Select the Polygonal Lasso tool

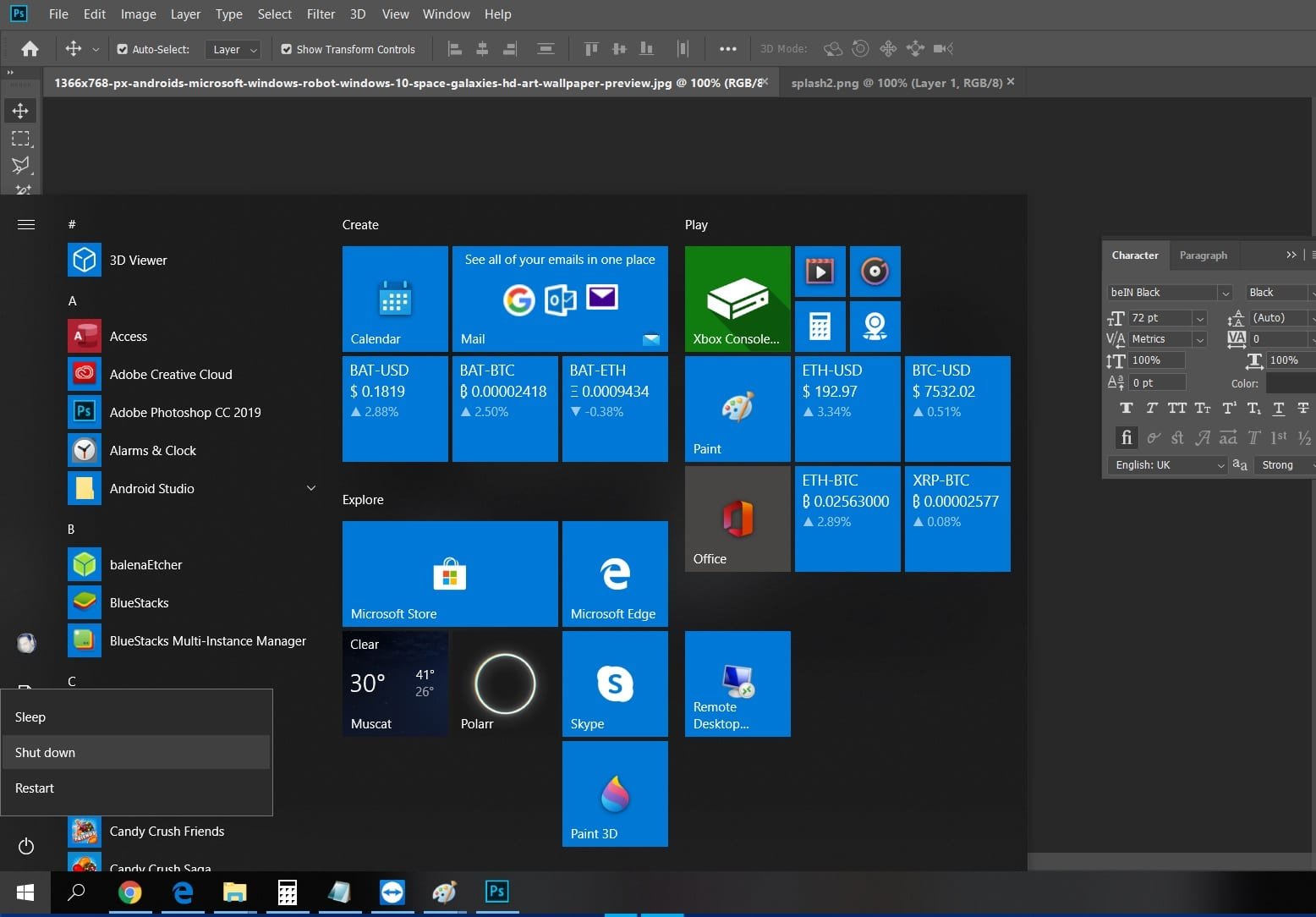[x=20, y=165]
